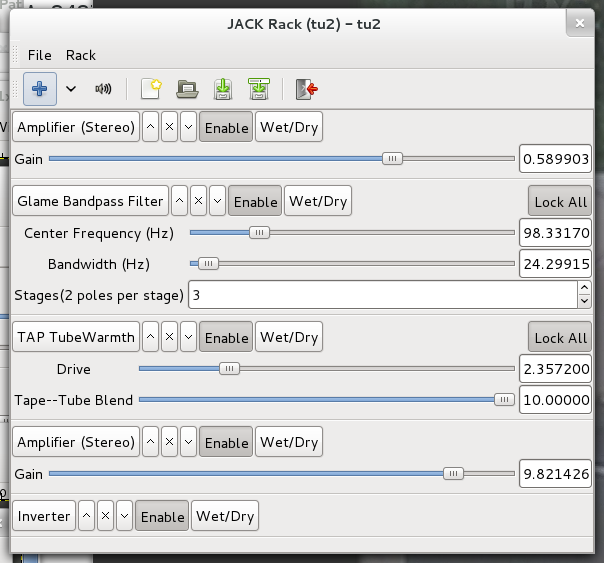Save the rack with the green arrow disk icon

click(223, 89)
